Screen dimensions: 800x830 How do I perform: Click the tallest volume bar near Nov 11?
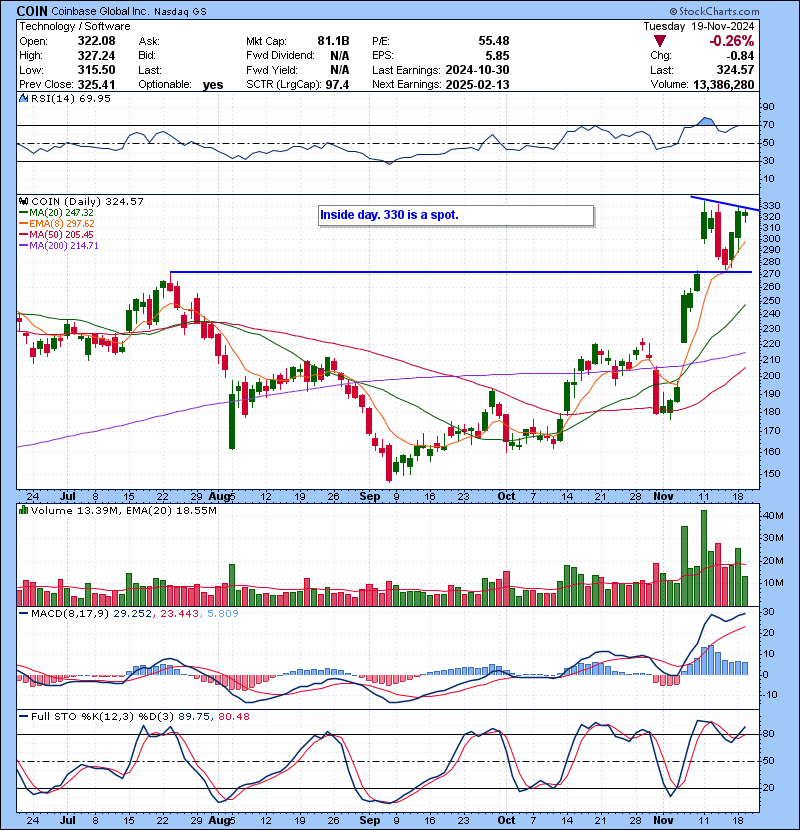click(x=704, y=558)
